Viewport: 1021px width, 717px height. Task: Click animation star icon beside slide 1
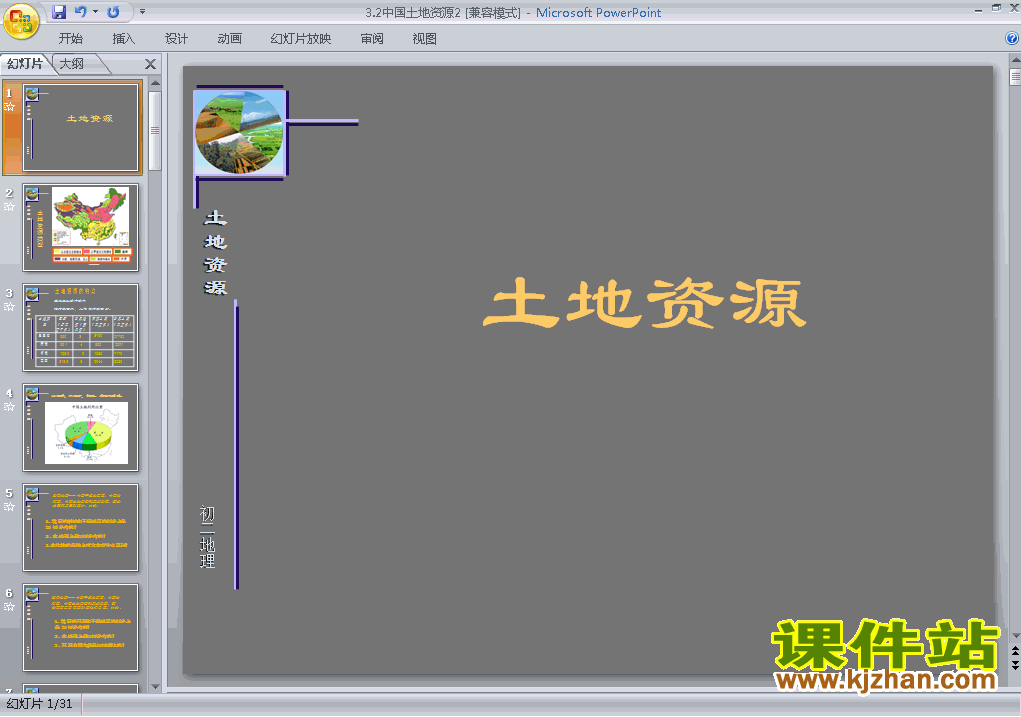[x=9, y=107]
